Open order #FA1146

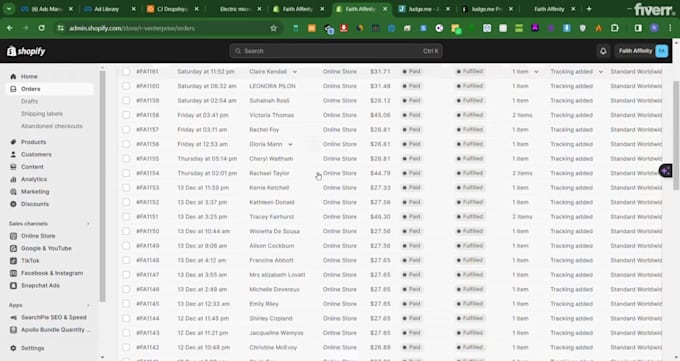[x=147, y=289]
